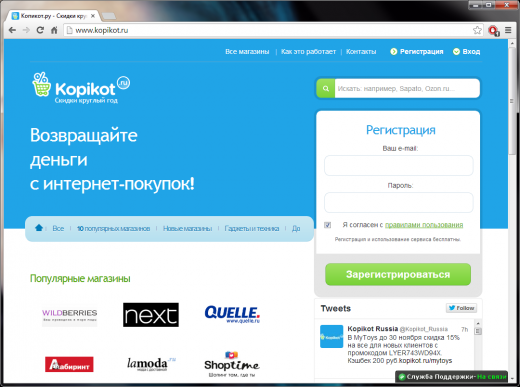The image size is (520, 387).
Task: Open the Next store logo
Action: coord(151,315)
